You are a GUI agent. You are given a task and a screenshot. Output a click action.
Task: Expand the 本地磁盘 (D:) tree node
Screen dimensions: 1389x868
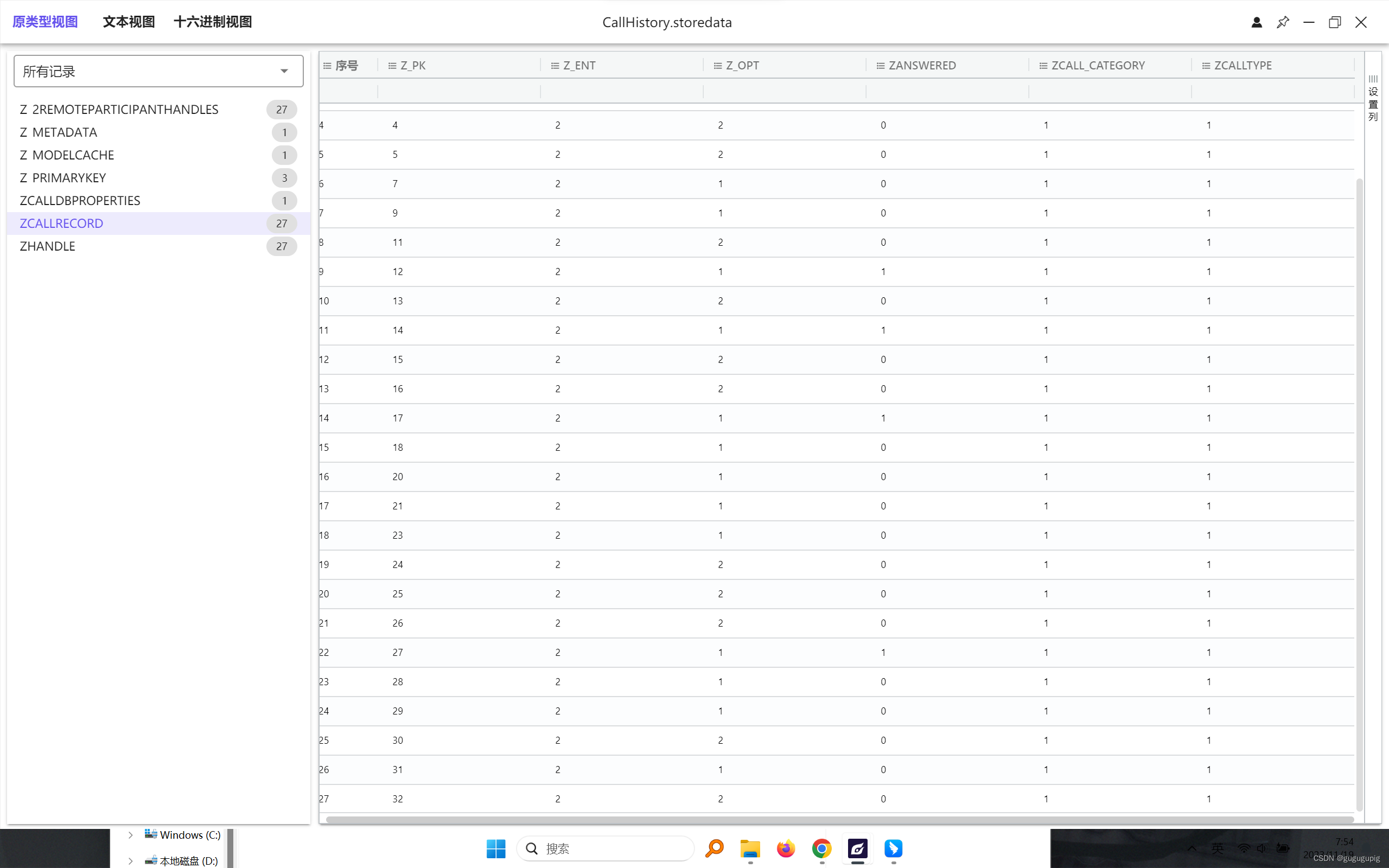pos(131,860)
